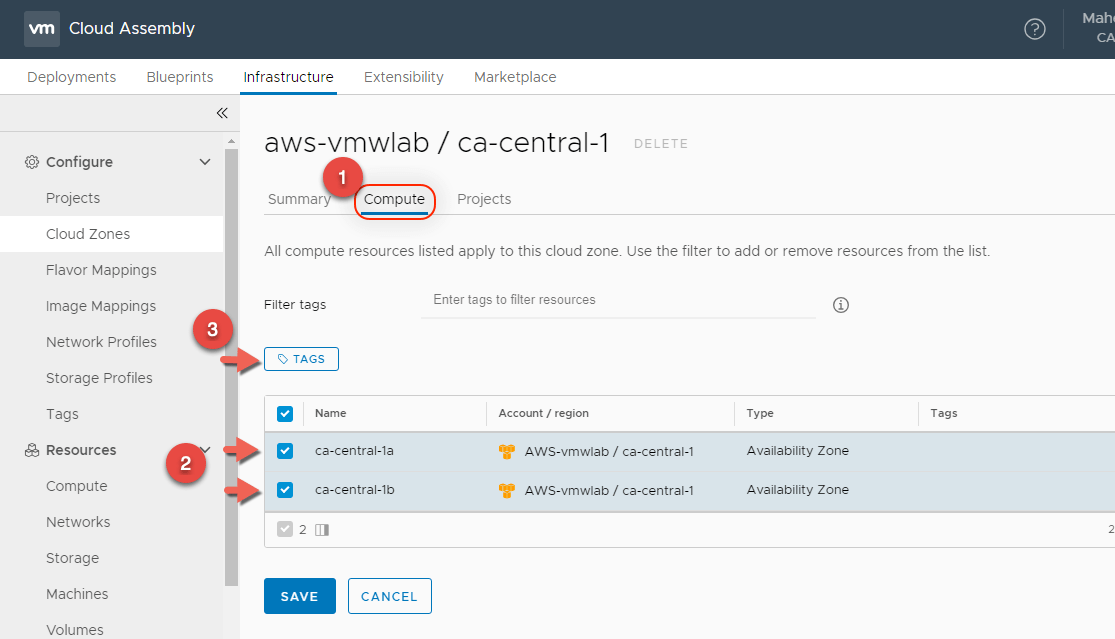The height and width of the screenshot is (639, 1115).
Task: Uncheck the ca-central-1a row checkbox
Action: tap(285, 451)
